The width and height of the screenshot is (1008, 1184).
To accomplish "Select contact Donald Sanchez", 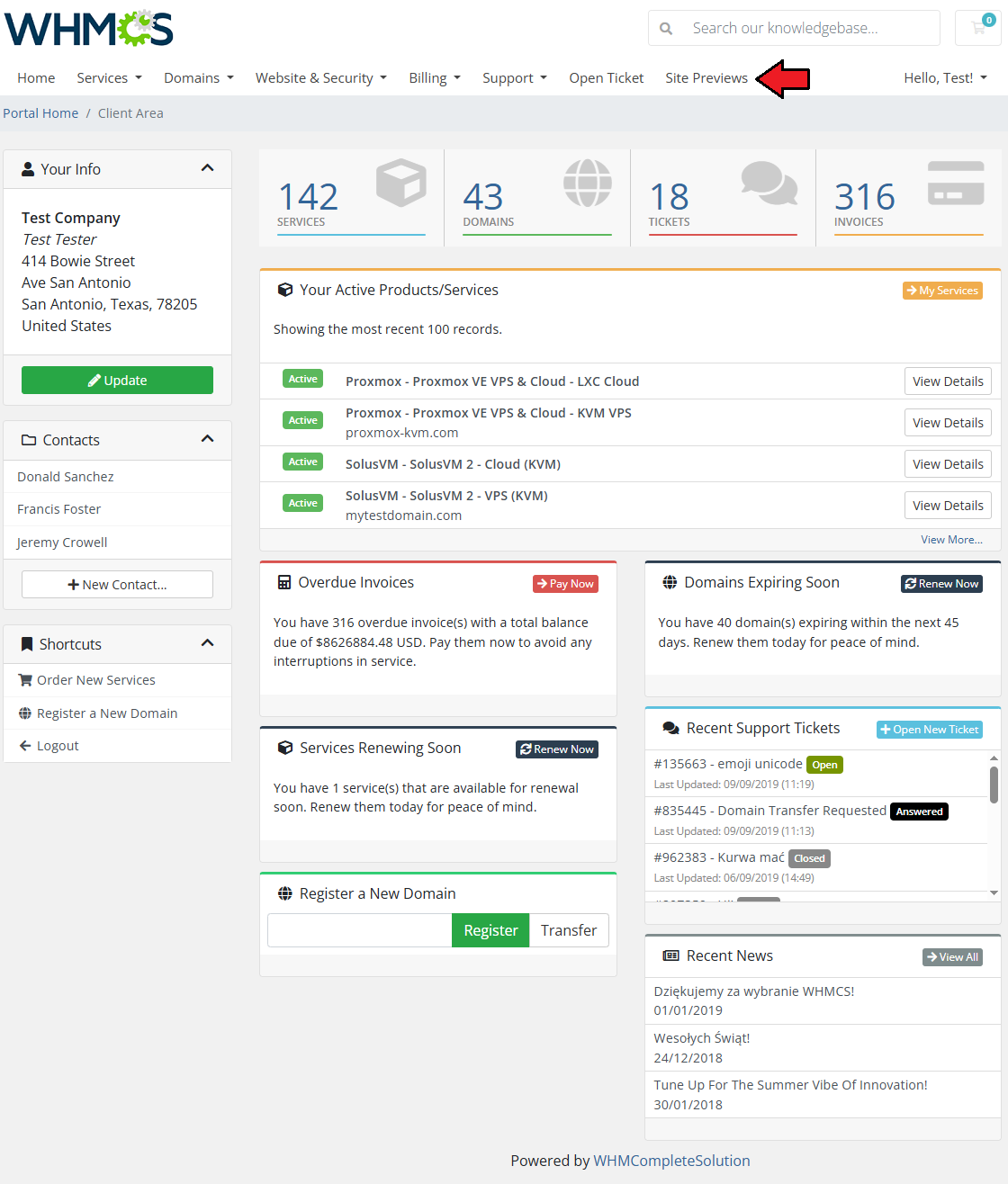I will 118,477.
